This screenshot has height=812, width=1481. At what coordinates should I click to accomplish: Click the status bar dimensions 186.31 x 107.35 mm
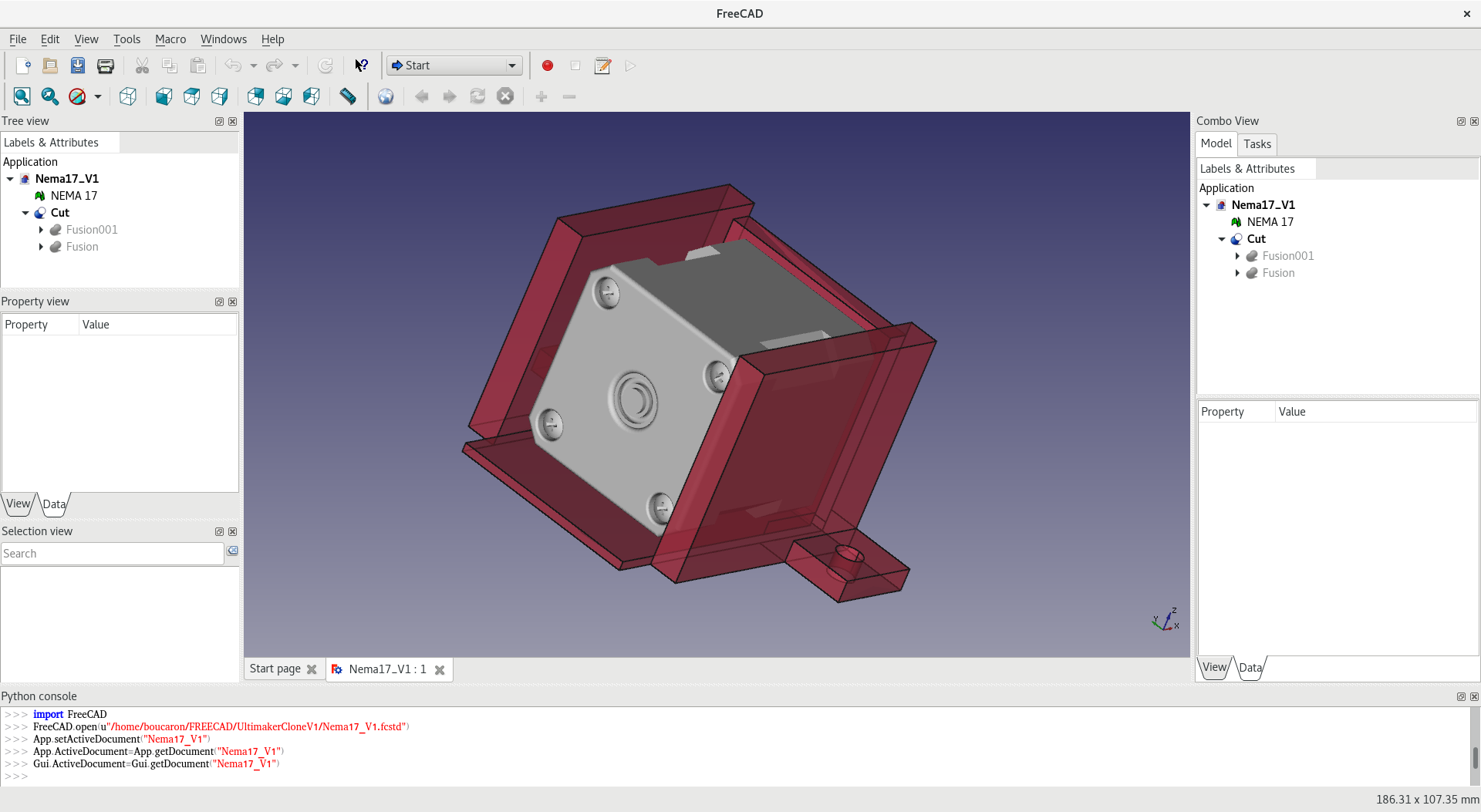(x=1427, y=800)
